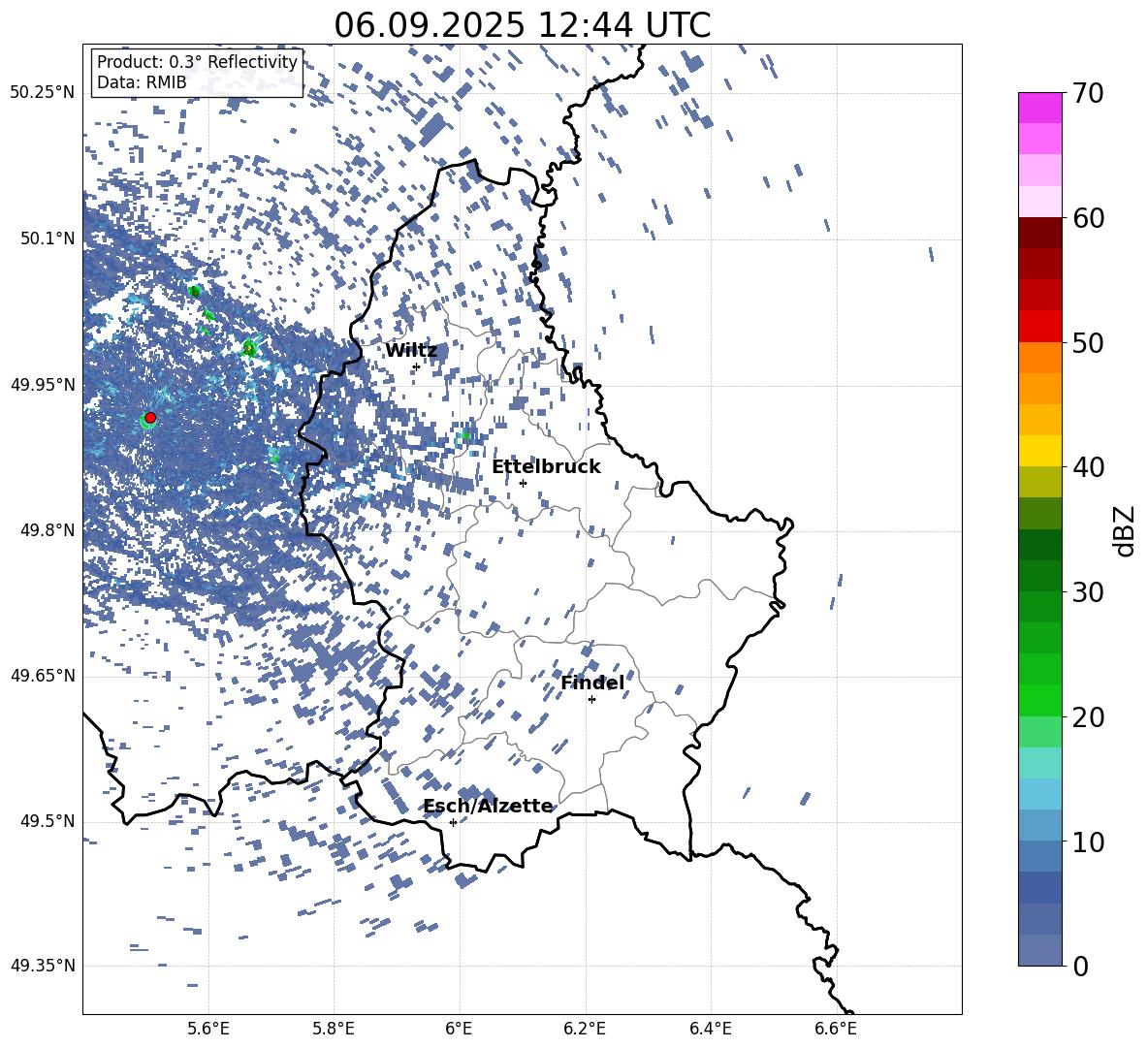Pick the bright red 50 dBZ colorbar segment

[x=1039, y=327]
